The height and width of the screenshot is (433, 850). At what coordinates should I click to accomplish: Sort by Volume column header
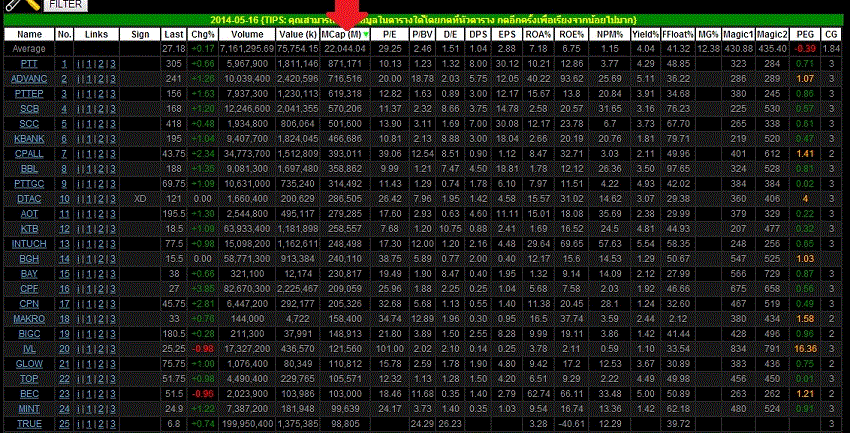click(247, 34)
